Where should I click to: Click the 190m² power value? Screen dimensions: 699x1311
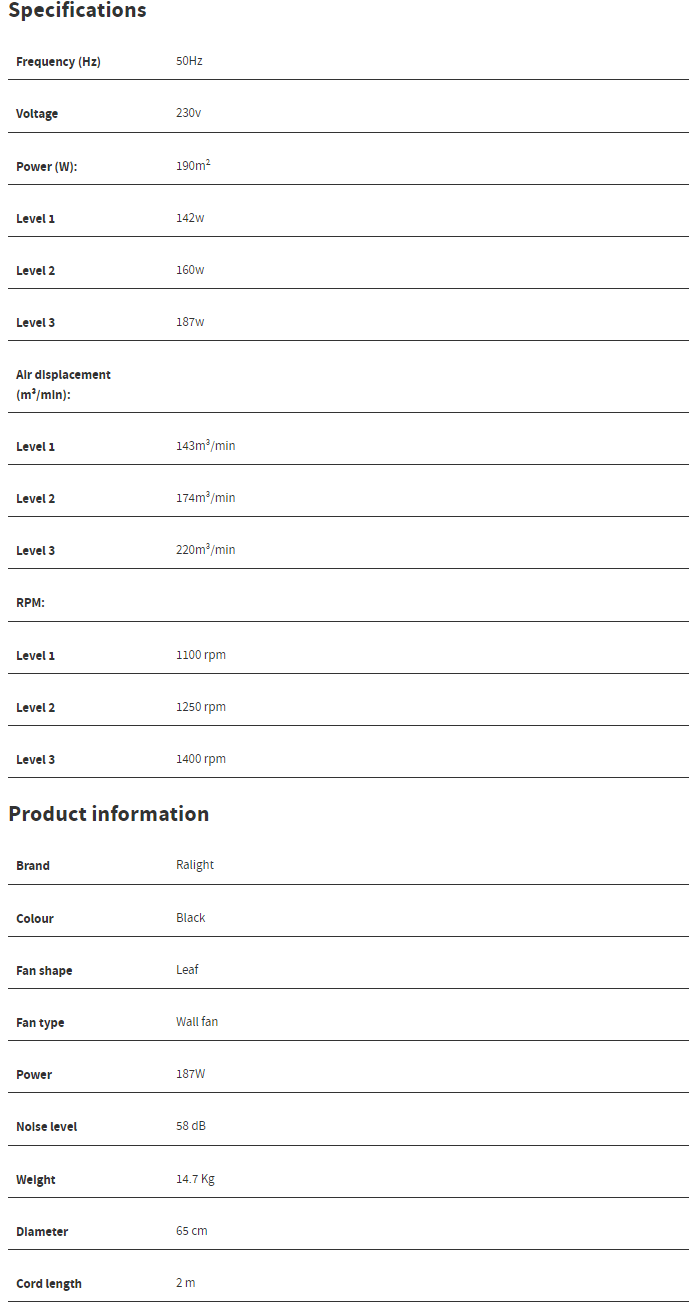[x=193, y=165]
